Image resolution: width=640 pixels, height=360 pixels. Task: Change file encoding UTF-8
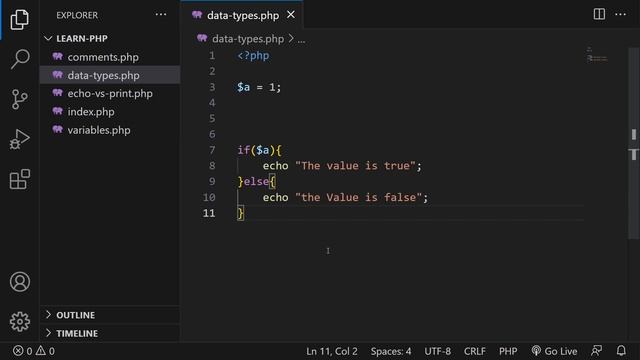438,351
